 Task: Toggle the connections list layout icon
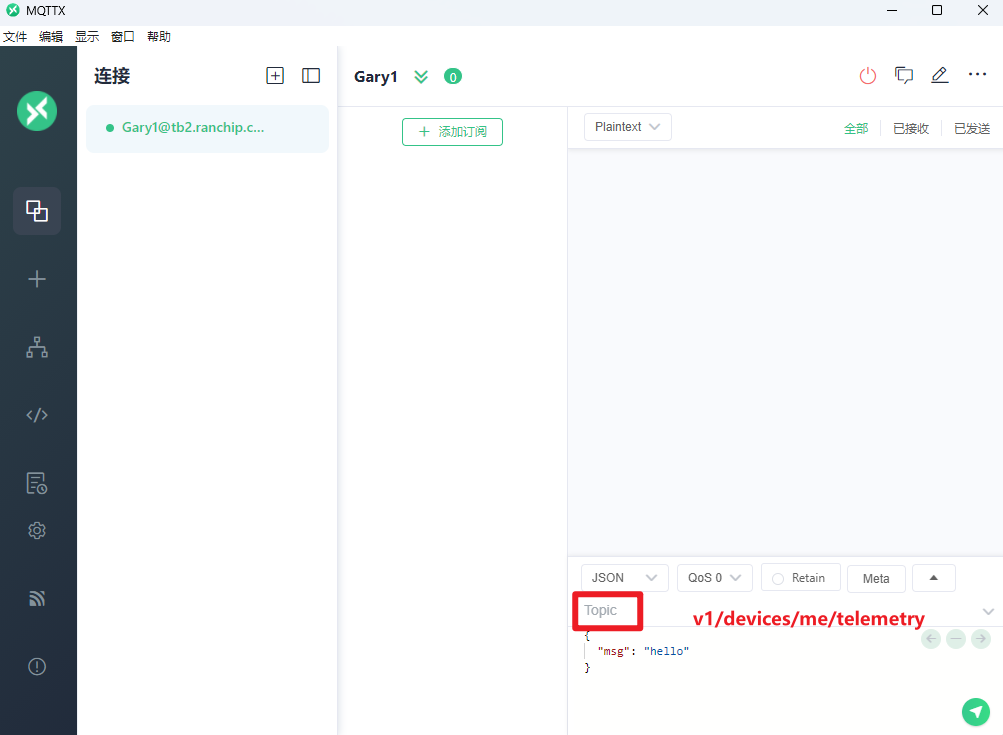311,75
